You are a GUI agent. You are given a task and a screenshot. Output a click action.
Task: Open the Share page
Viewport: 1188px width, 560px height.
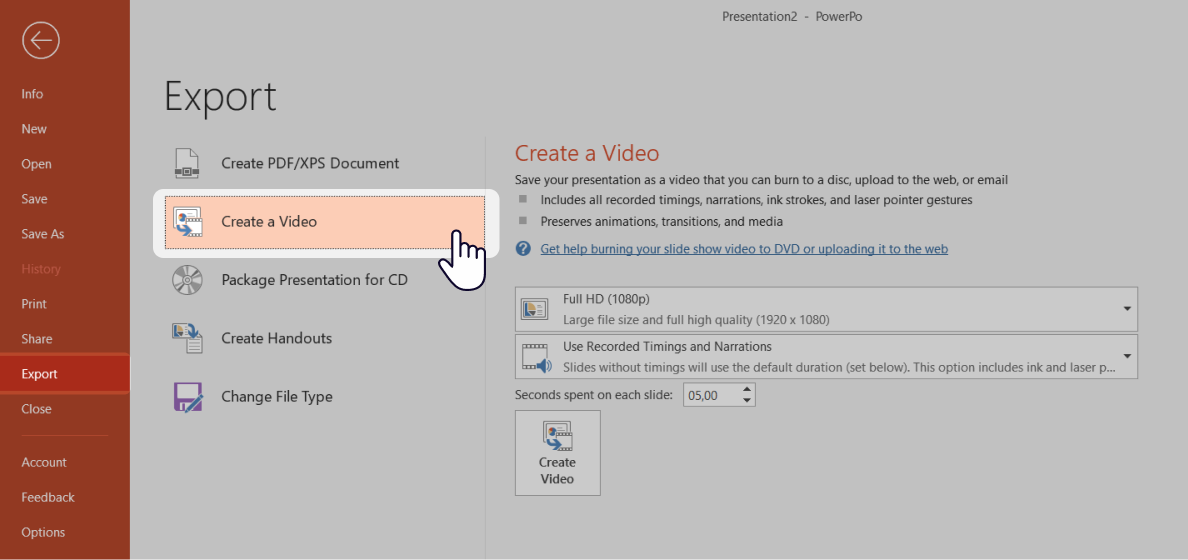pyautogui.click(x=37, y=339)
